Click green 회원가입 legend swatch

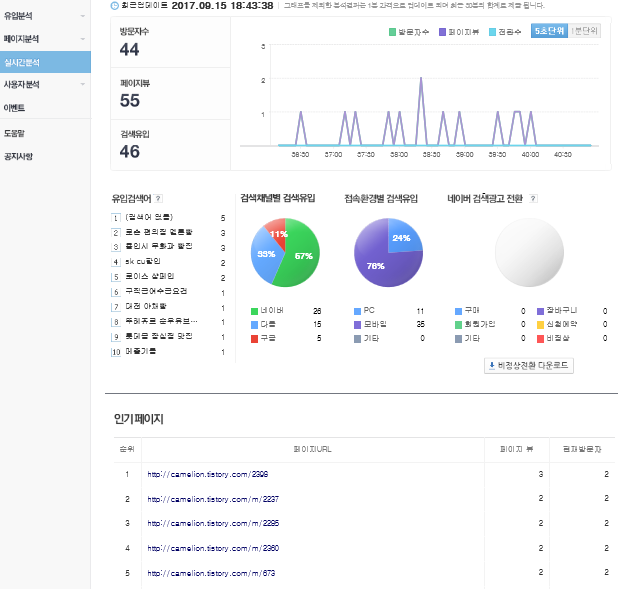point(458,325)
